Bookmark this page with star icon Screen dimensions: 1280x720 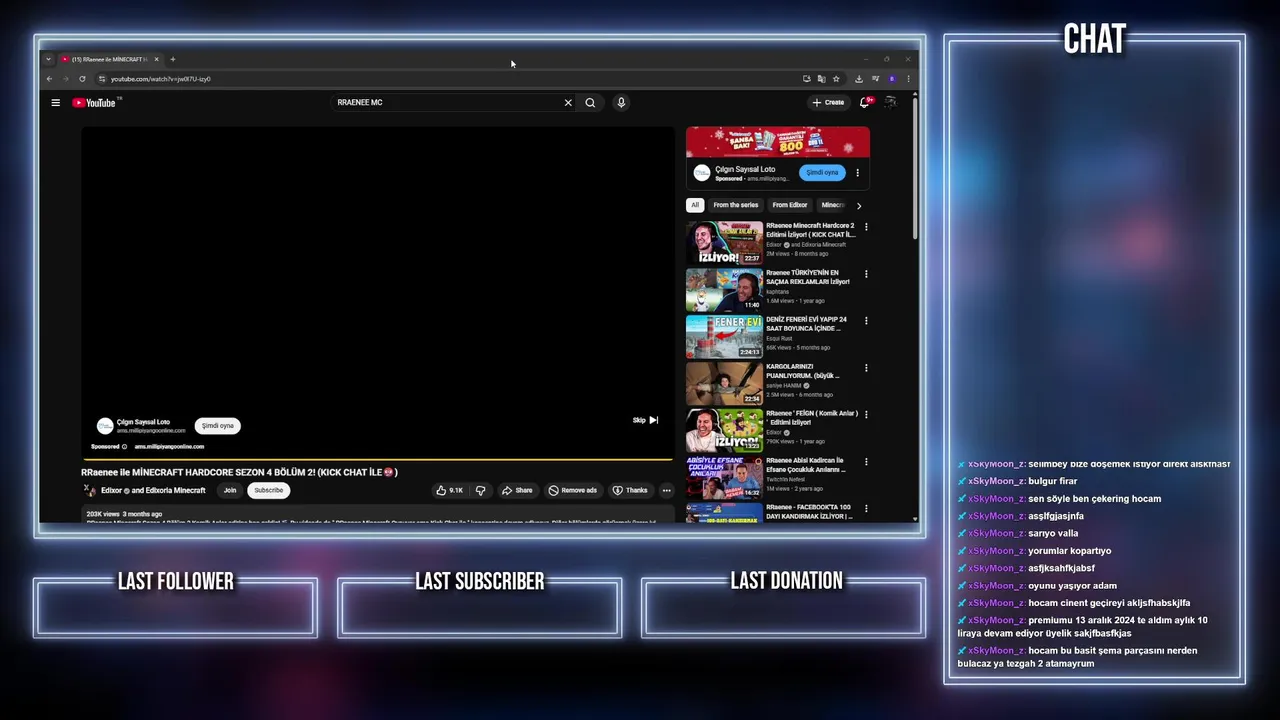[x=836, y=79]
